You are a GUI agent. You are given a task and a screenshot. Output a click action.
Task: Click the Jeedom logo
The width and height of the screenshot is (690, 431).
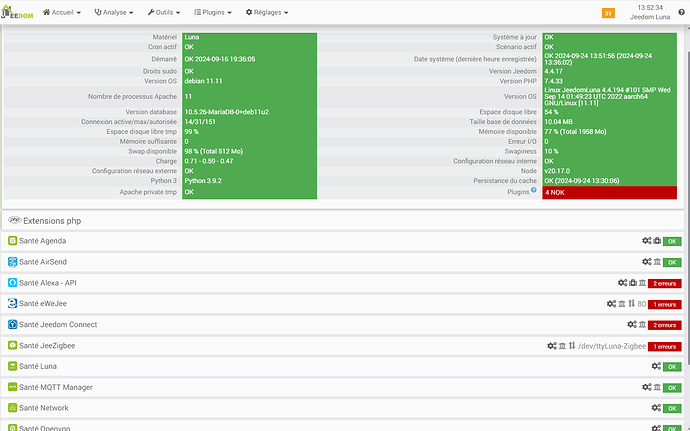(x=17, y=12)
